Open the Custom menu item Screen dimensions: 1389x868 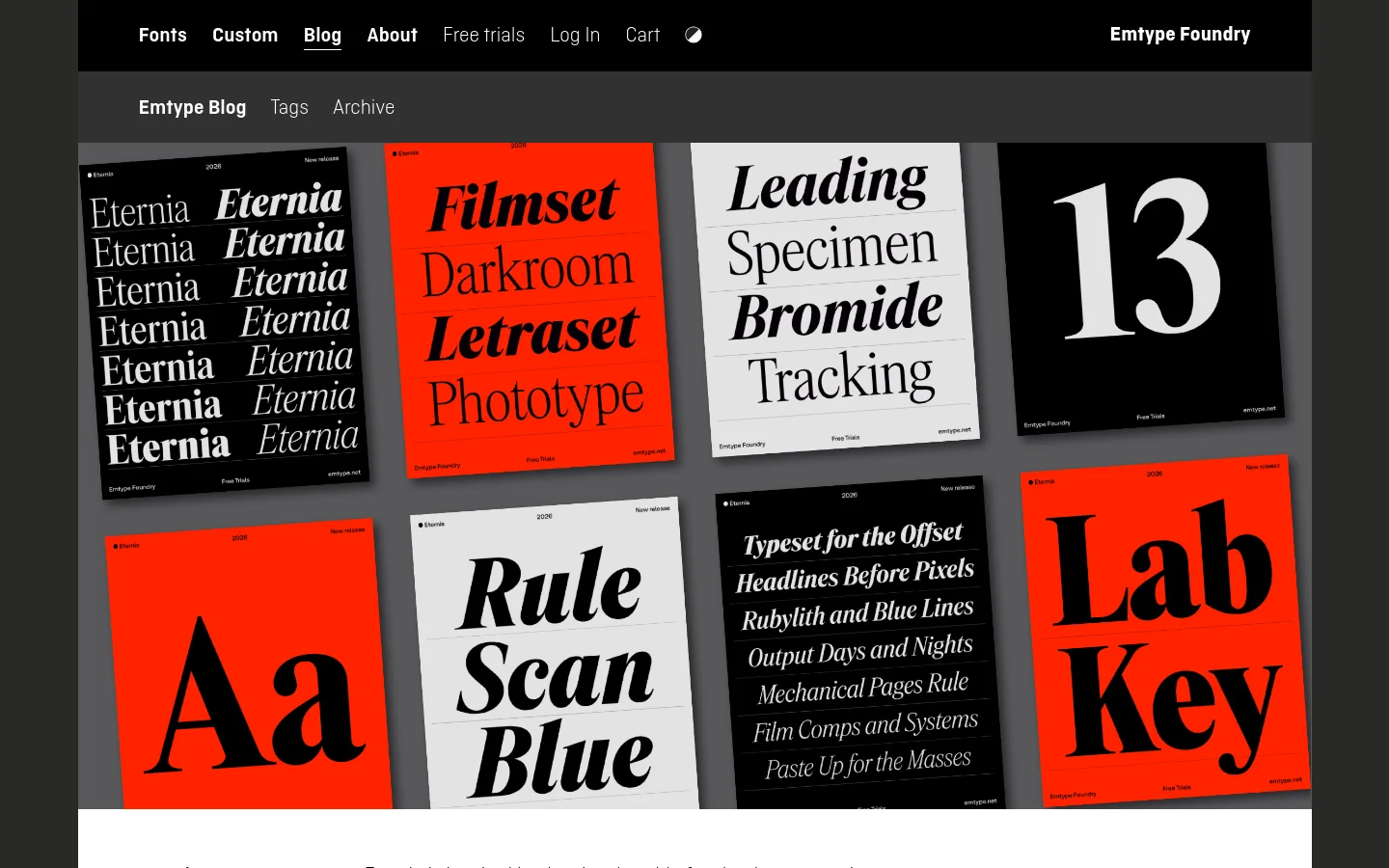(245, 35)
